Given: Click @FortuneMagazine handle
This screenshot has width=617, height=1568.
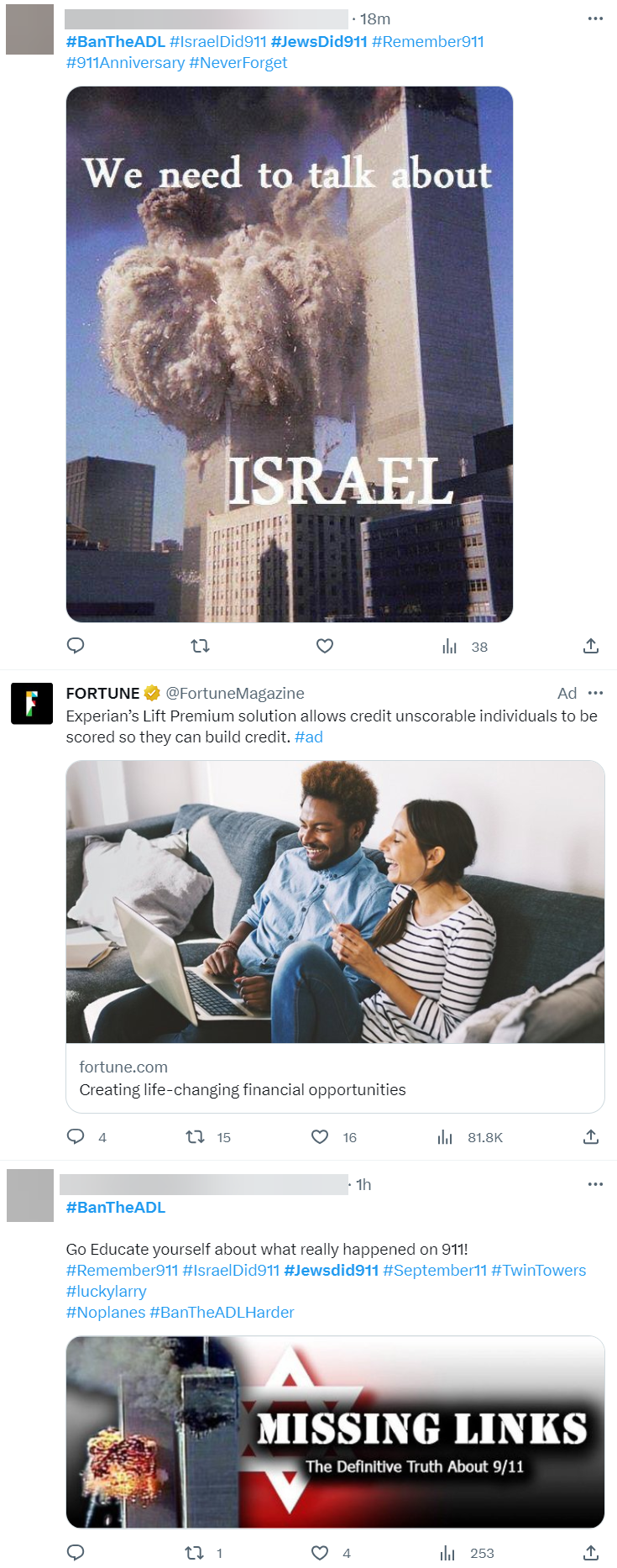Looking at the screenshot, I should click(235, 693).
